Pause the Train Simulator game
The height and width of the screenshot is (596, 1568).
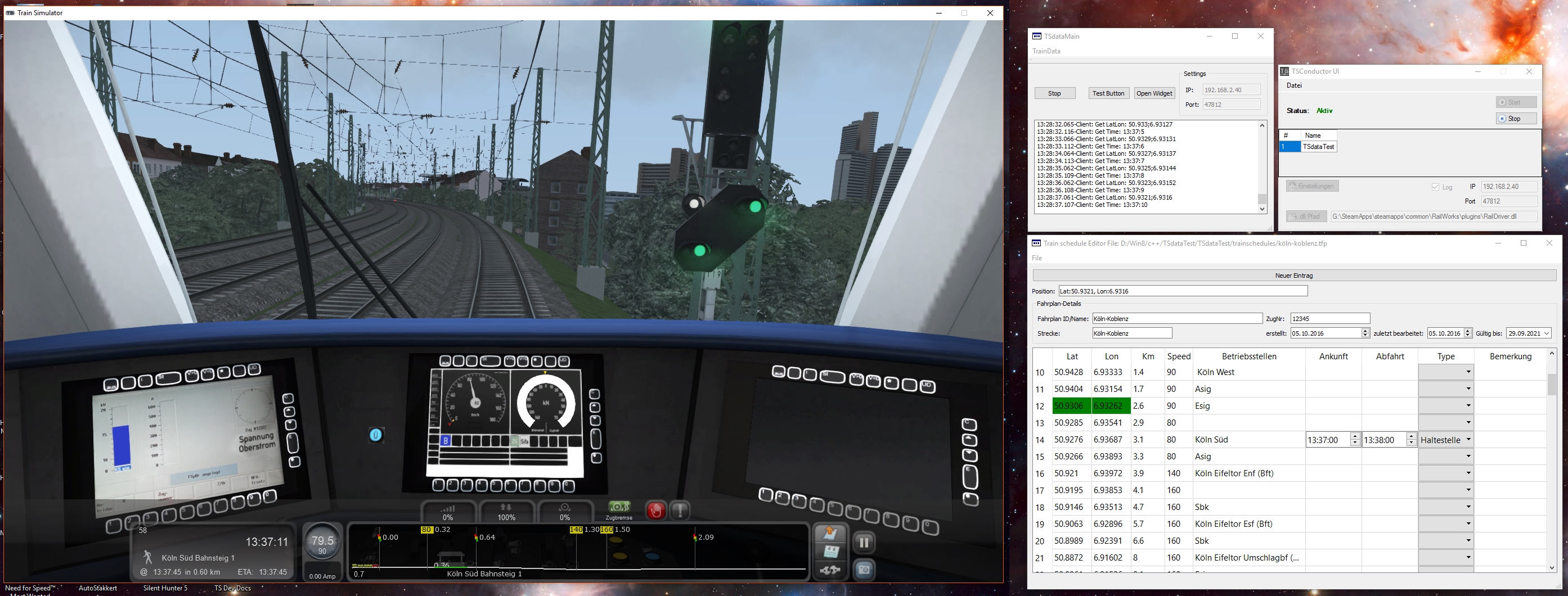click(x=864, y=542)
